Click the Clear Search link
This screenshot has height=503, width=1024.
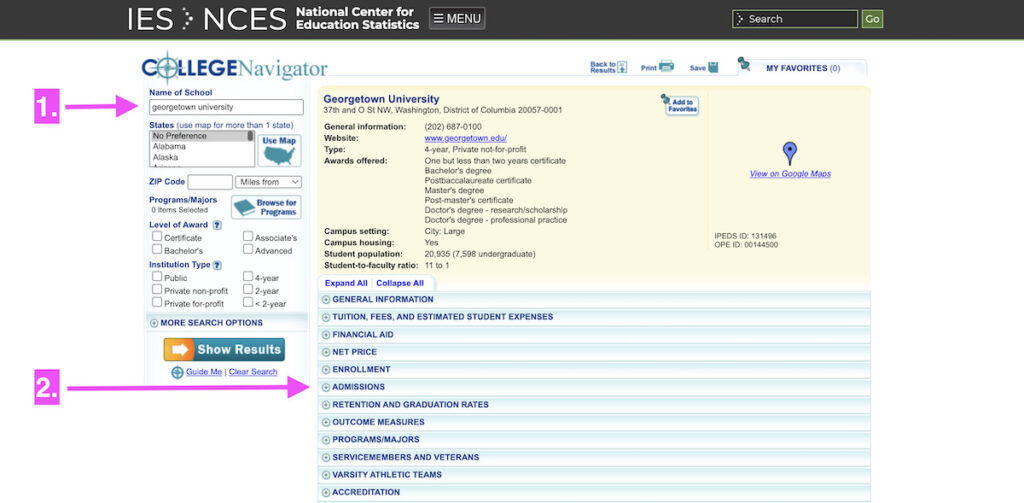[x=253, y=372]
